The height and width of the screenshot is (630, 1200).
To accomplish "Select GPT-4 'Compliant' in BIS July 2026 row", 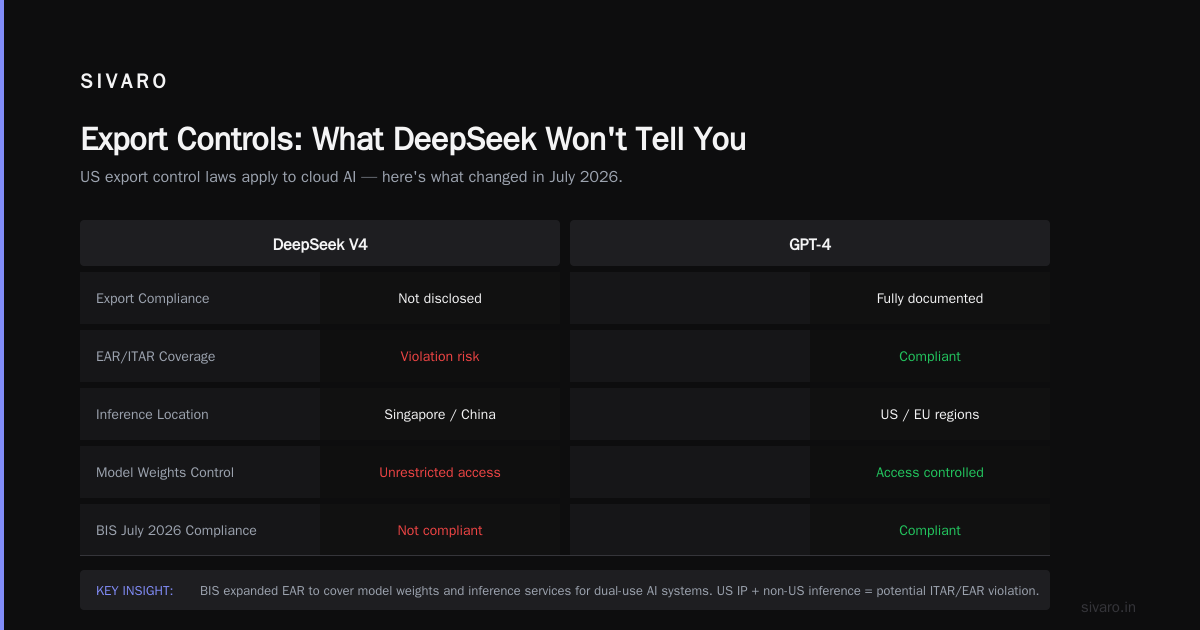I will [x=930, y=530].
